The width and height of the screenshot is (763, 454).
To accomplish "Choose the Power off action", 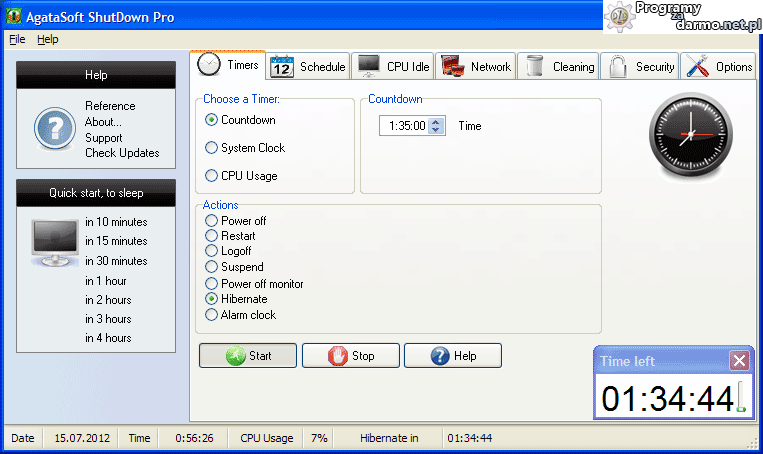I will pyautogui.click(x=211, y=221).
